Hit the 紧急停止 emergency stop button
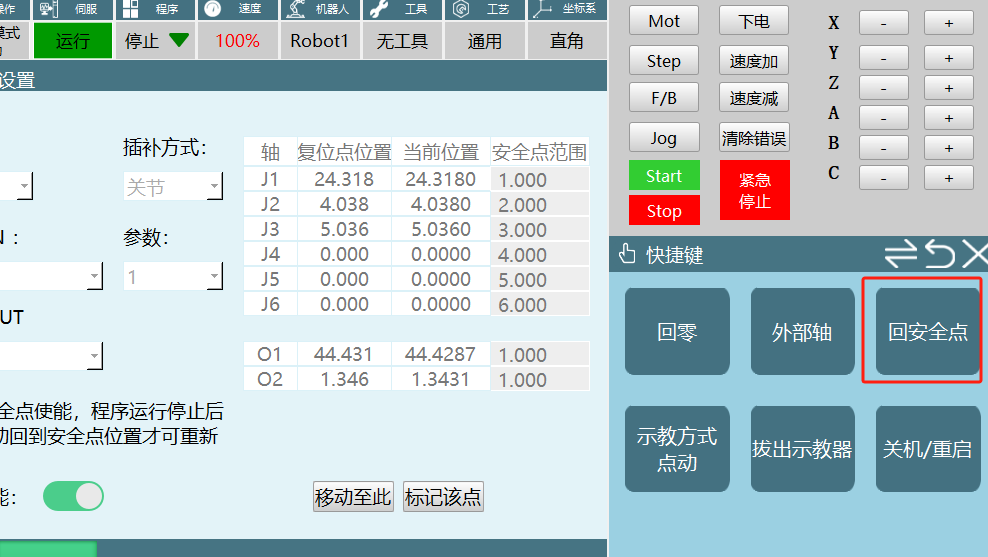988x557 pixels. point(755,190)
